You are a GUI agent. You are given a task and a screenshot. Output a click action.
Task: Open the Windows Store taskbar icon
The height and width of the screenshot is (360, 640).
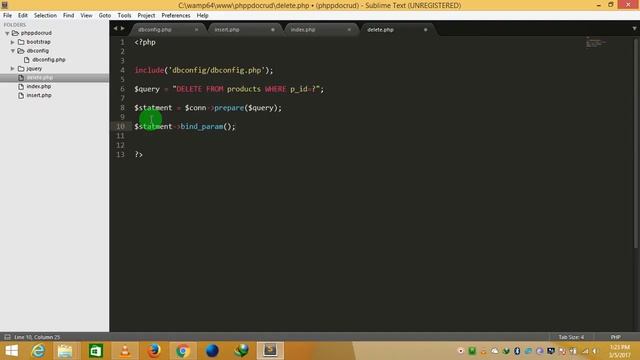pos(96,351)
